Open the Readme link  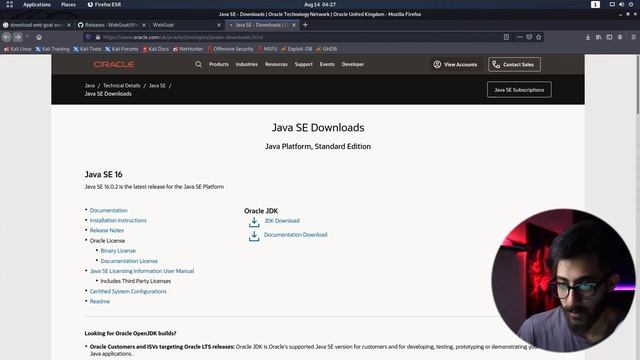point(100,301)
